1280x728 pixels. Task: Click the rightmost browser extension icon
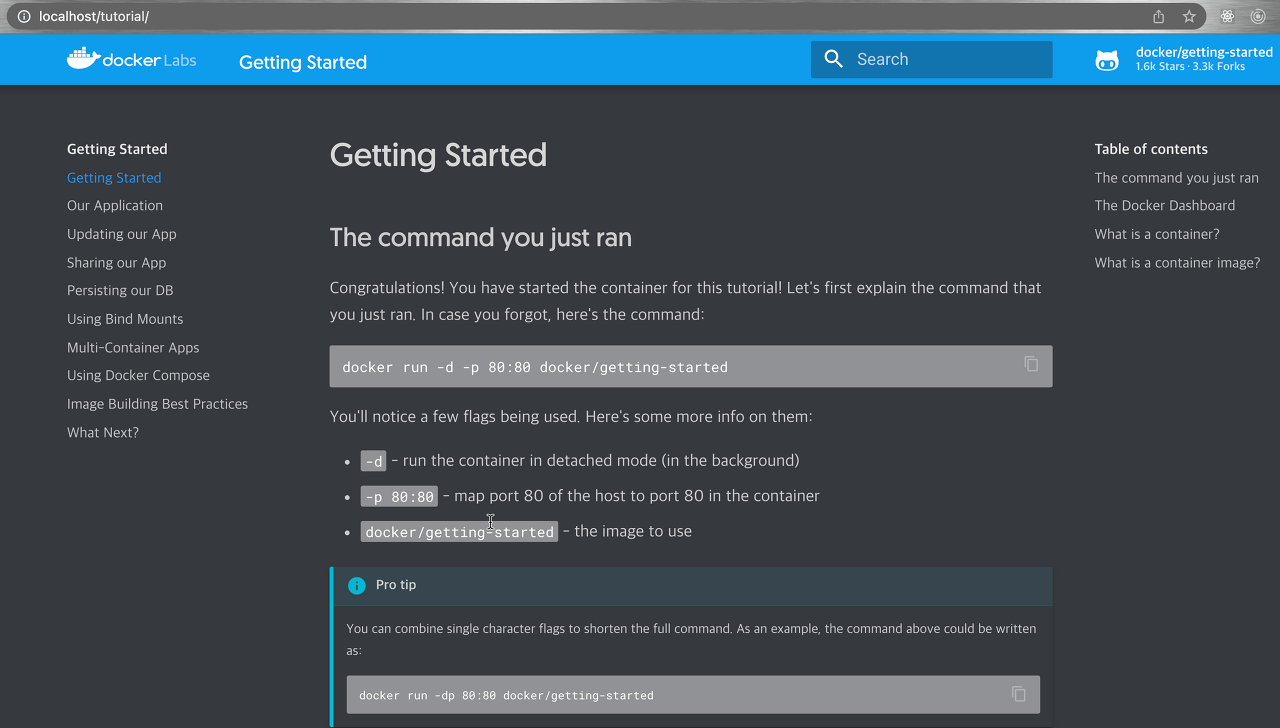1258,17
